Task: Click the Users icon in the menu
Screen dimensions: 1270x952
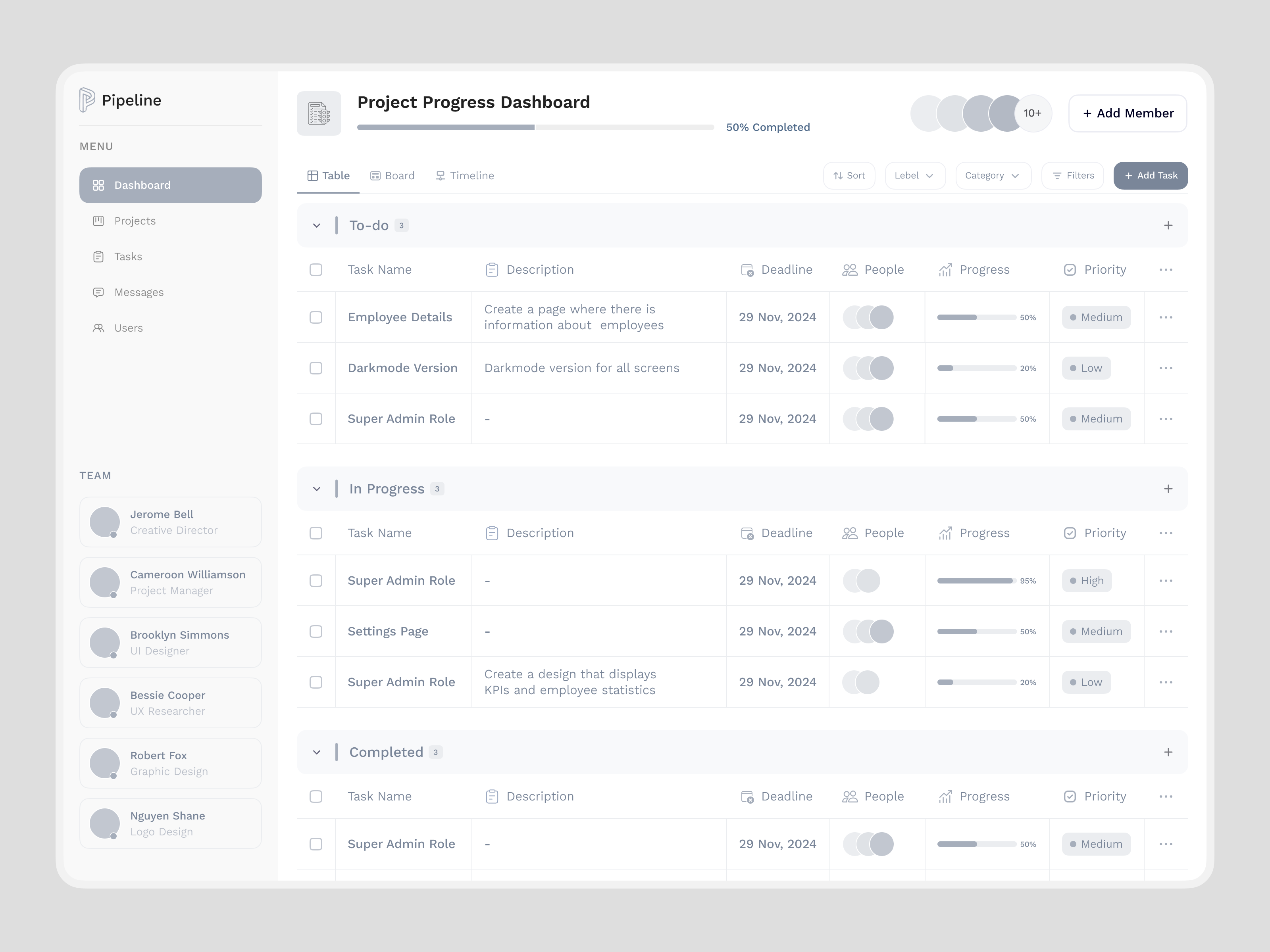Action: [x=99, y=328]
